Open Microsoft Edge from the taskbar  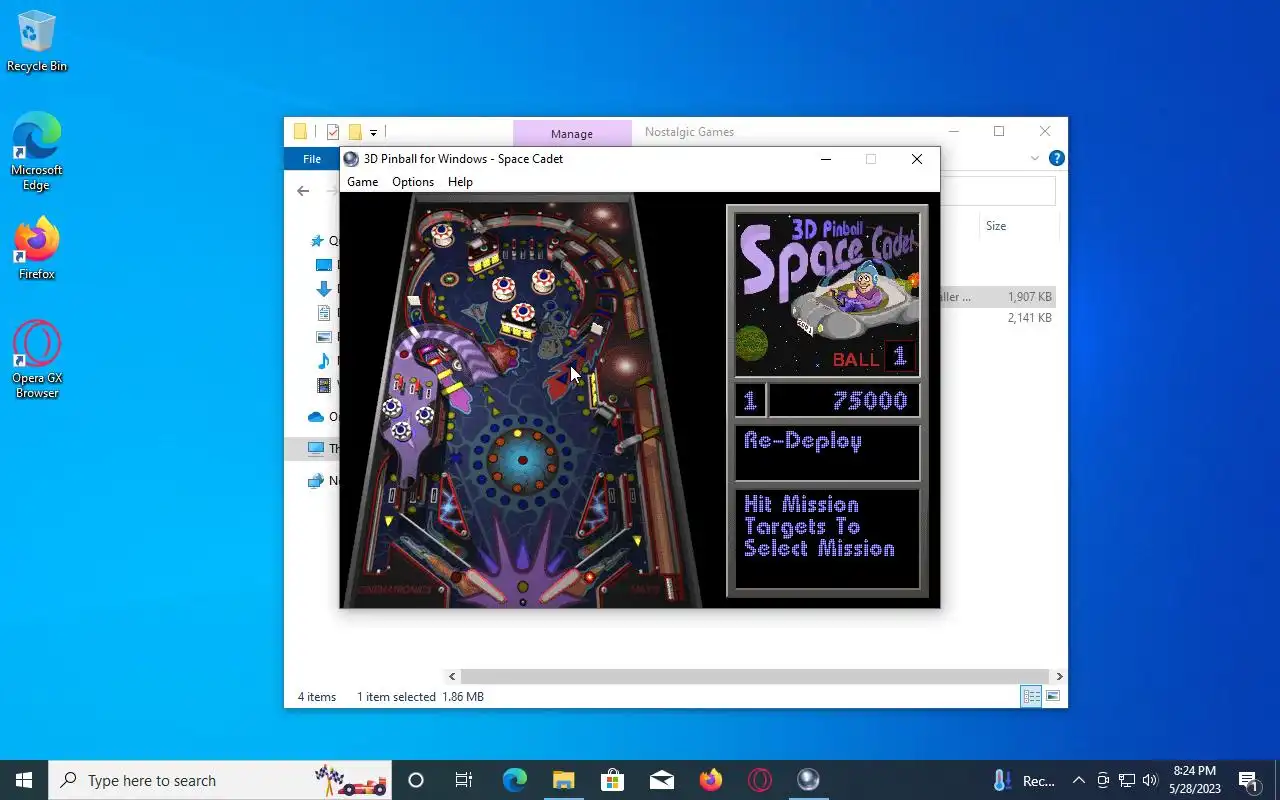point(514,780)
